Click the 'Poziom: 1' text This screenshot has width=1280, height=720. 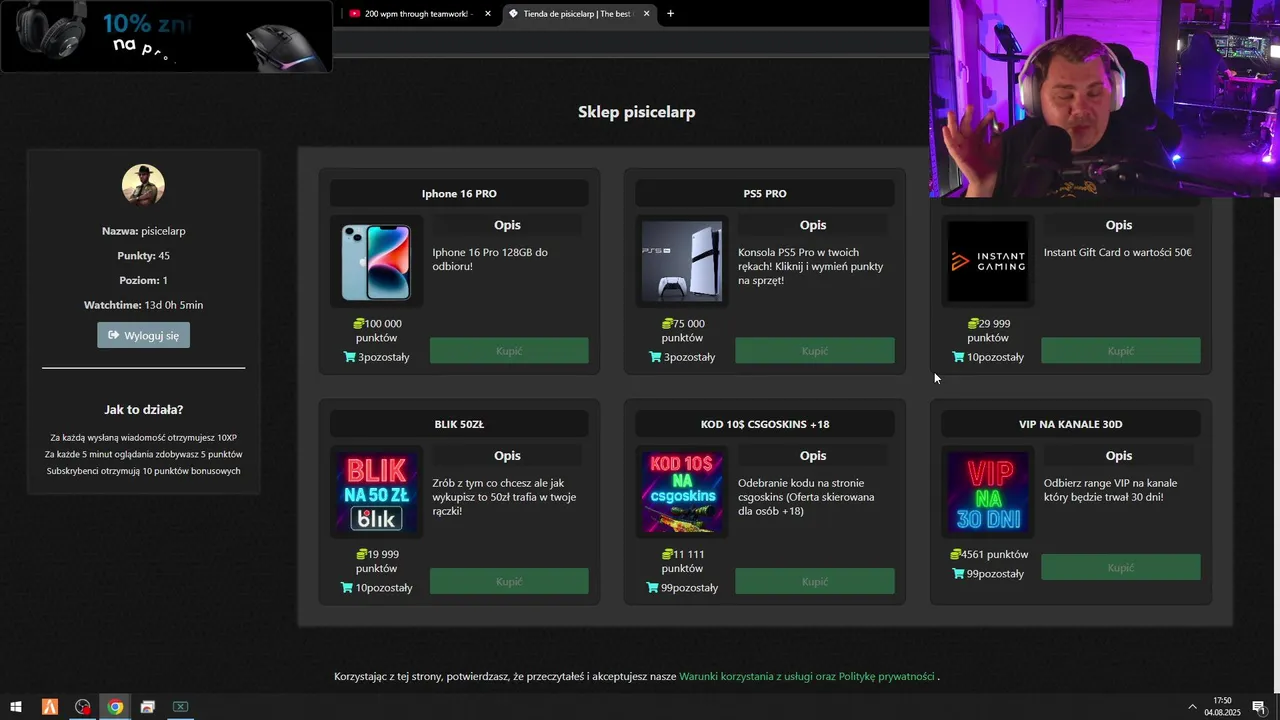click(143, 281)
